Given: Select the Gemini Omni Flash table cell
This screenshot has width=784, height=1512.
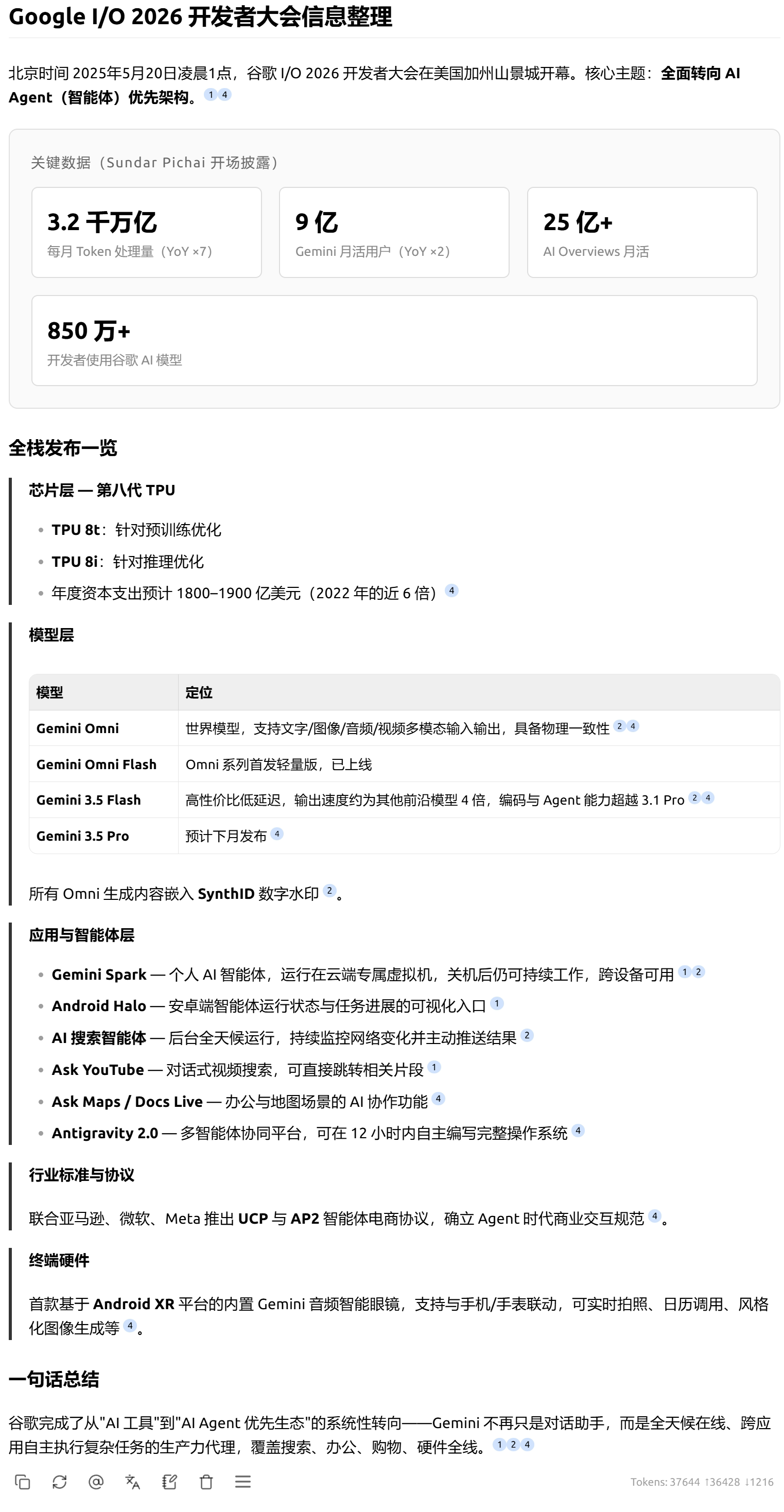Looking at the screenshot, I should pyautogui.click(x=104, y=763).
